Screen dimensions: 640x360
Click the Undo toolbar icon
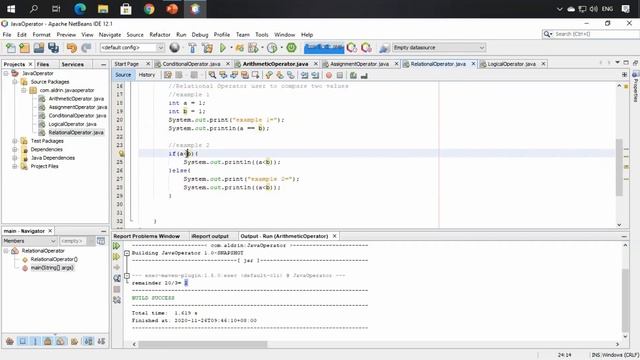click(x=72, y=48)
